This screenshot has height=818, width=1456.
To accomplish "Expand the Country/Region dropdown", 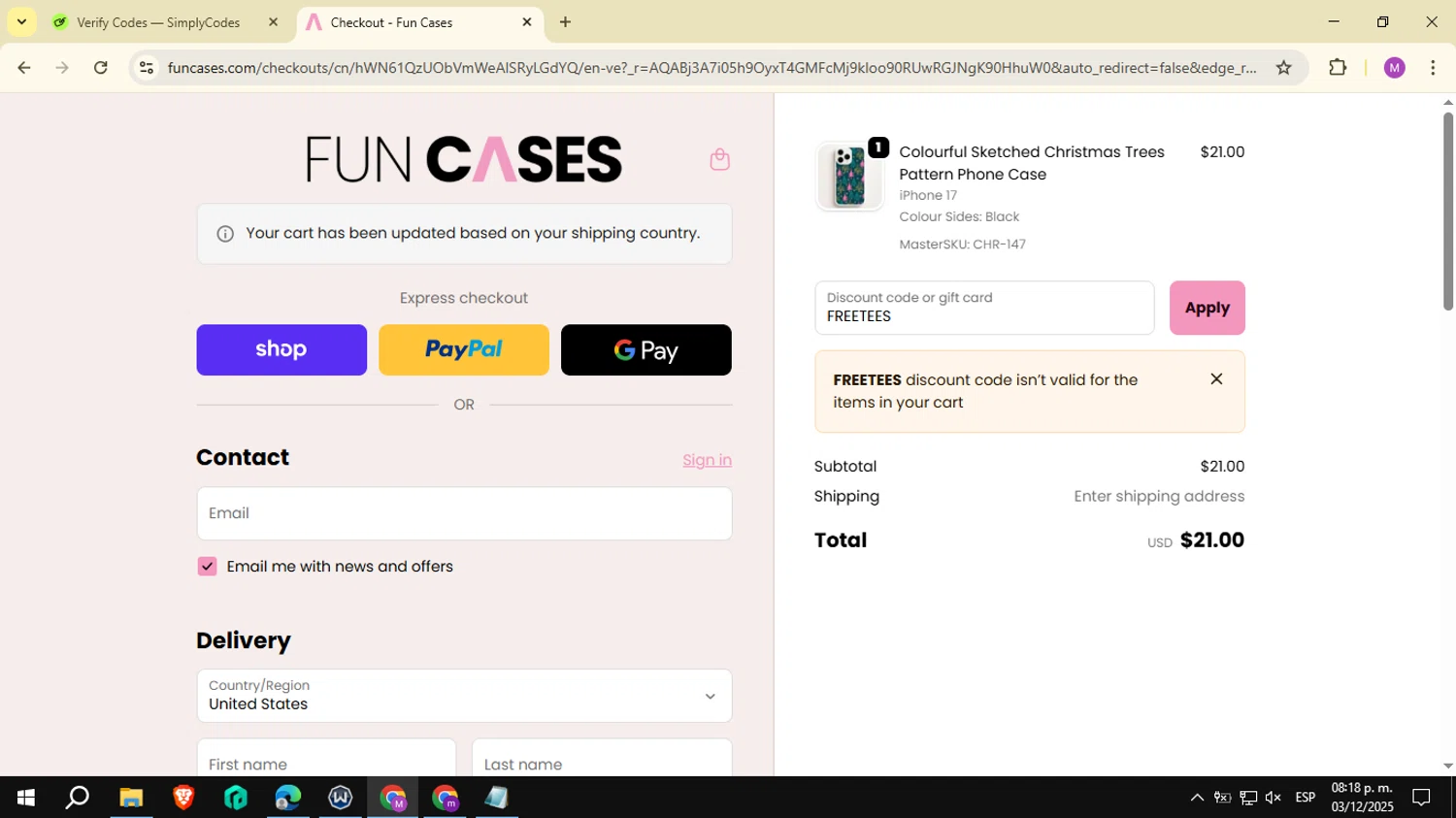I will coord(464,696).
